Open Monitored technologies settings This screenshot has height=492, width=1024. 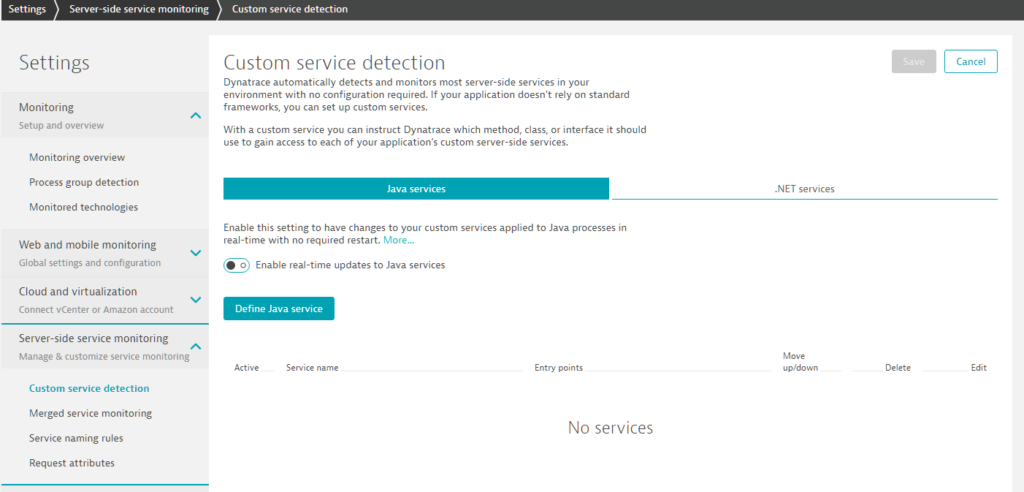tap(84, 207)
